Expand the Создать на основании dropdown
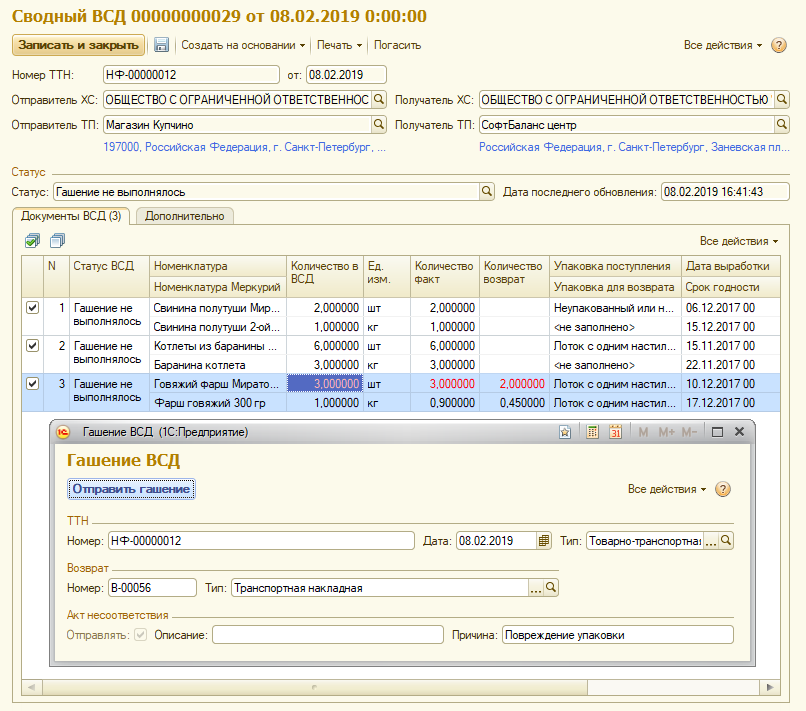This screenshot has width=806, height=711. tap(243, 45)
